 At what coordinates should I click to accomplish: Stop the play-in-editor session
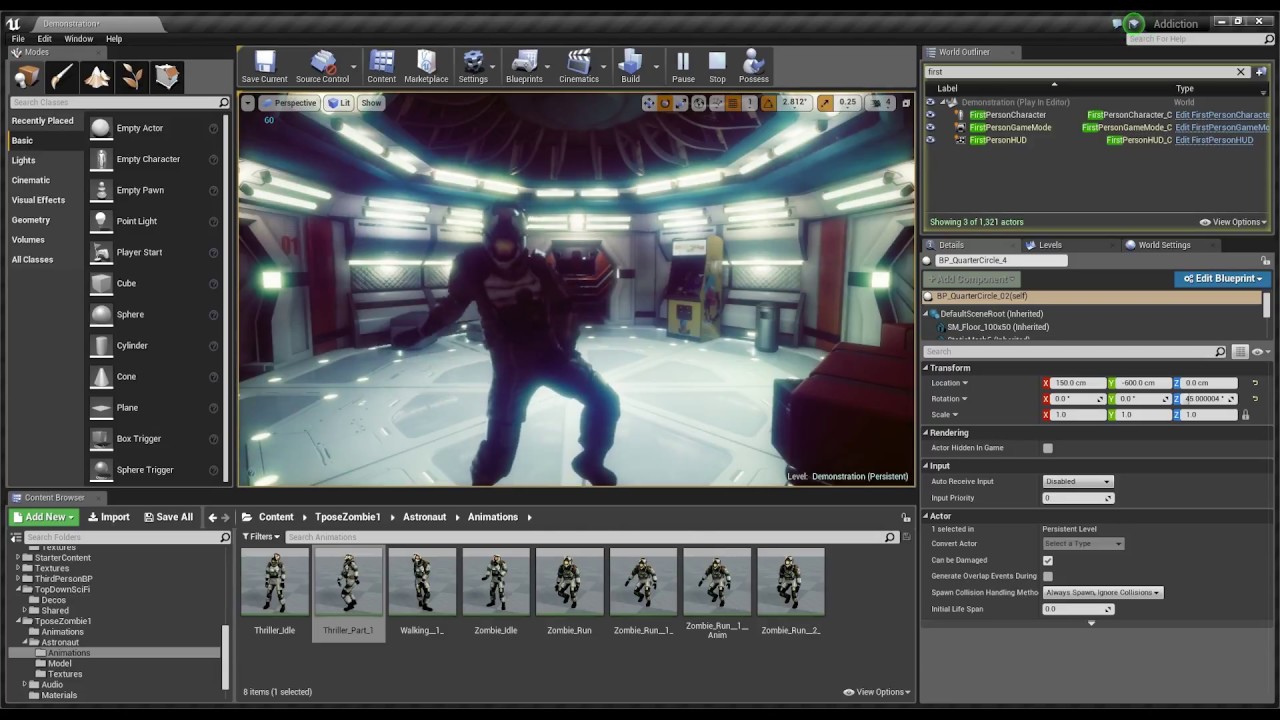717,67
